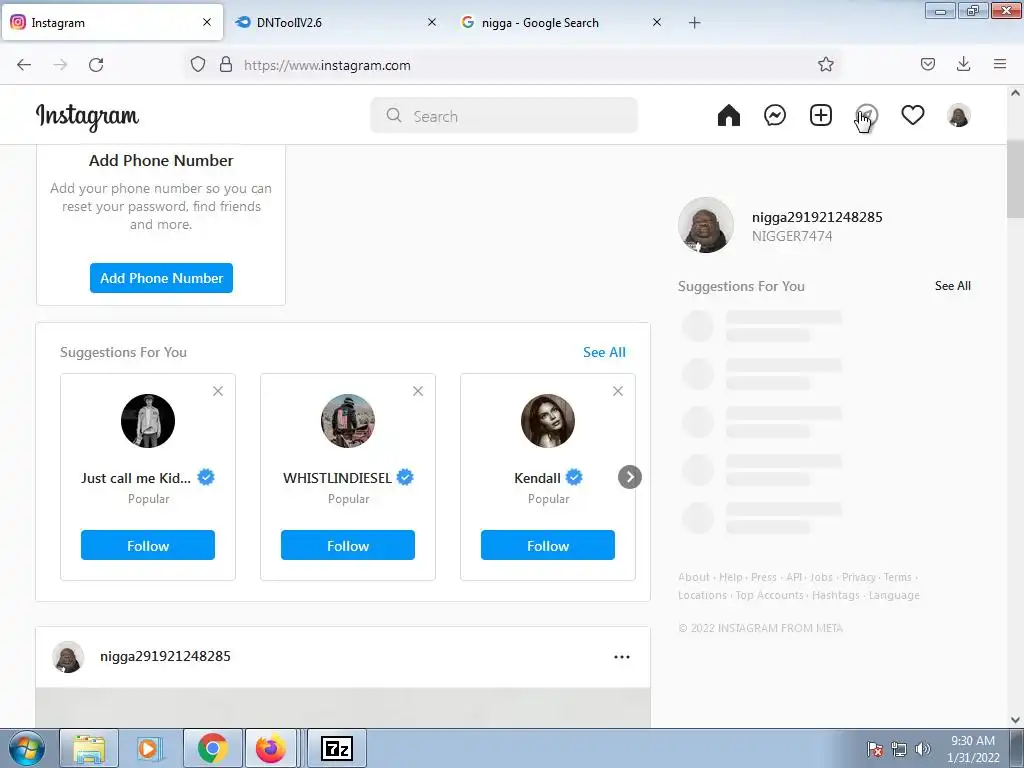Follow the Kendall account
The height and width of the screenshot is (768, 1024).
pyautogui.click(x=547, y=545)
